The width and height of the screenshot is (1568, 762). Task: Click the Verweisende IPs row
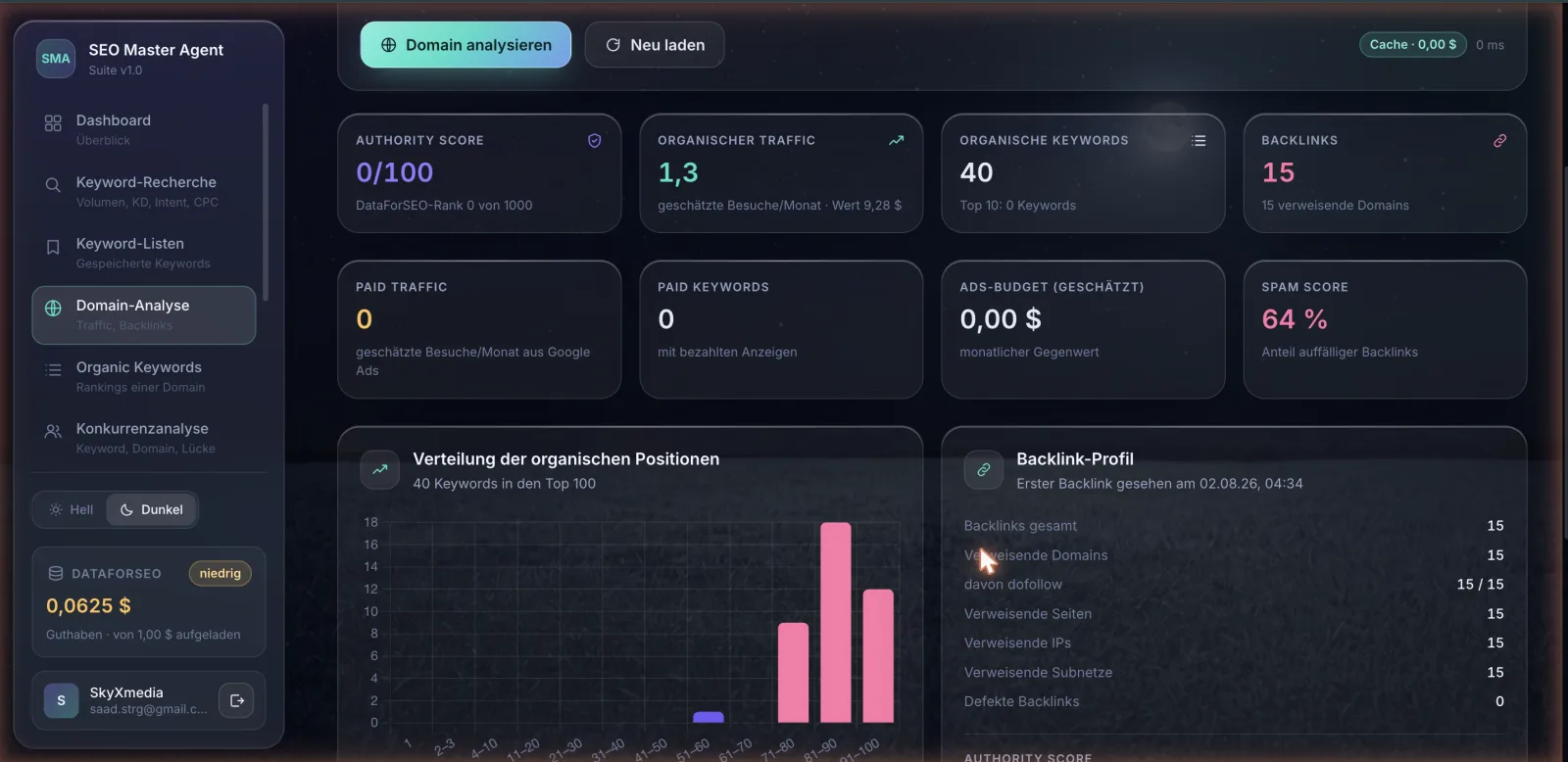1234,643
